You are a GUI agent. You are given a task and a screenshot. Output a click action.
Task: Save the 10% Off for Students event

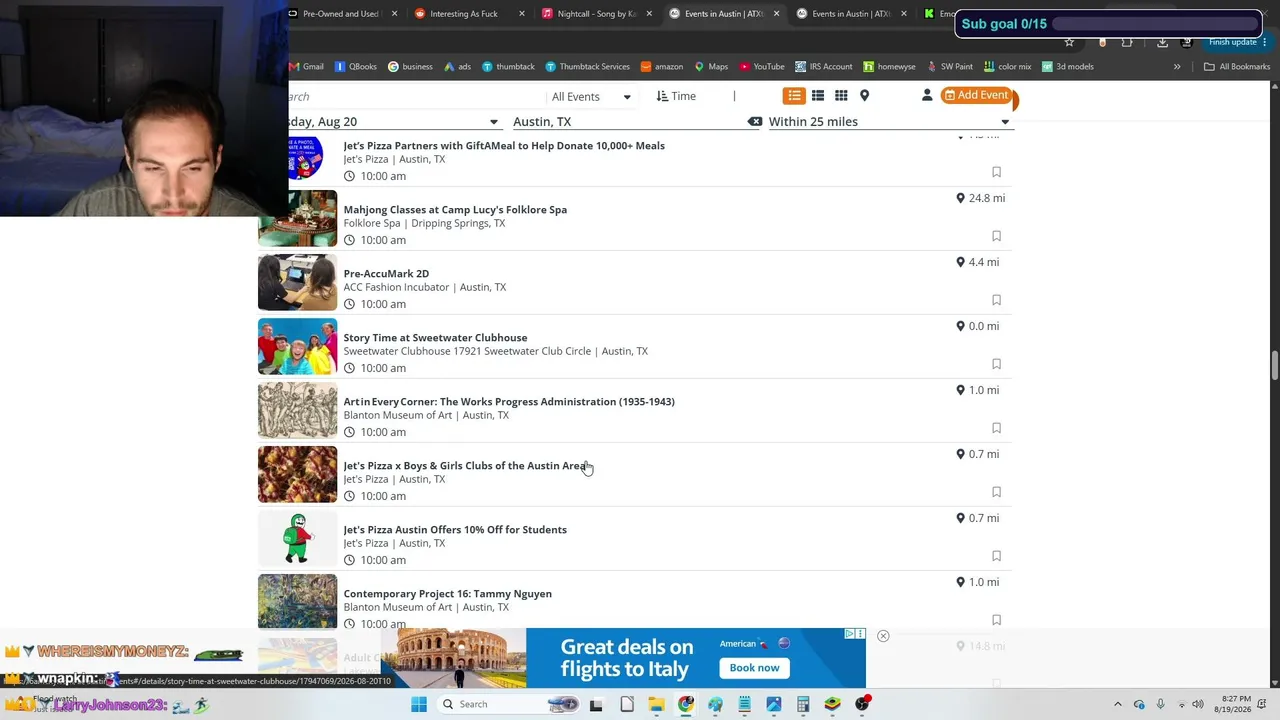click(x=996, y=556)
